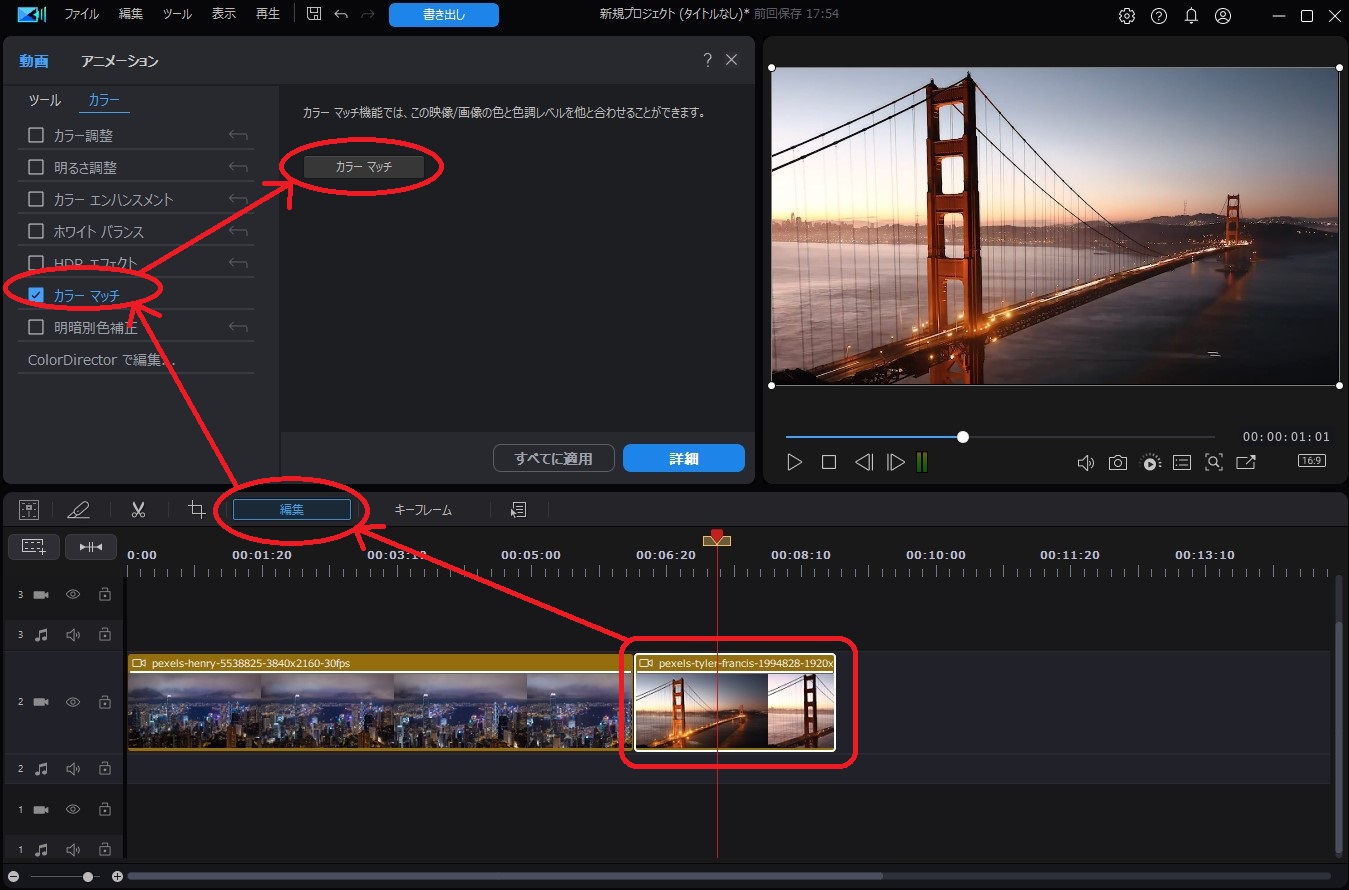This screenshot has width=1349, height=890.
Task: Open the ファイル menu
Action: (x=80, y=15)
